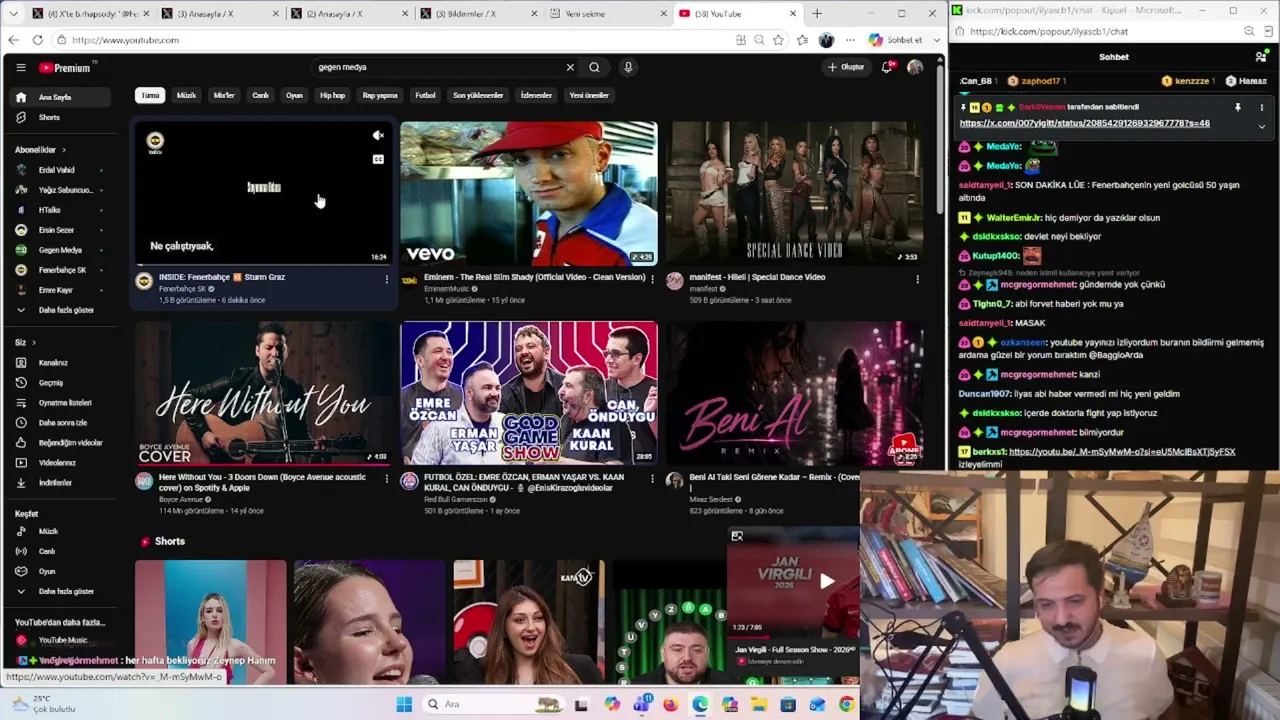
Task: Start voice search with the microphone
Action: tap(628, 67)
